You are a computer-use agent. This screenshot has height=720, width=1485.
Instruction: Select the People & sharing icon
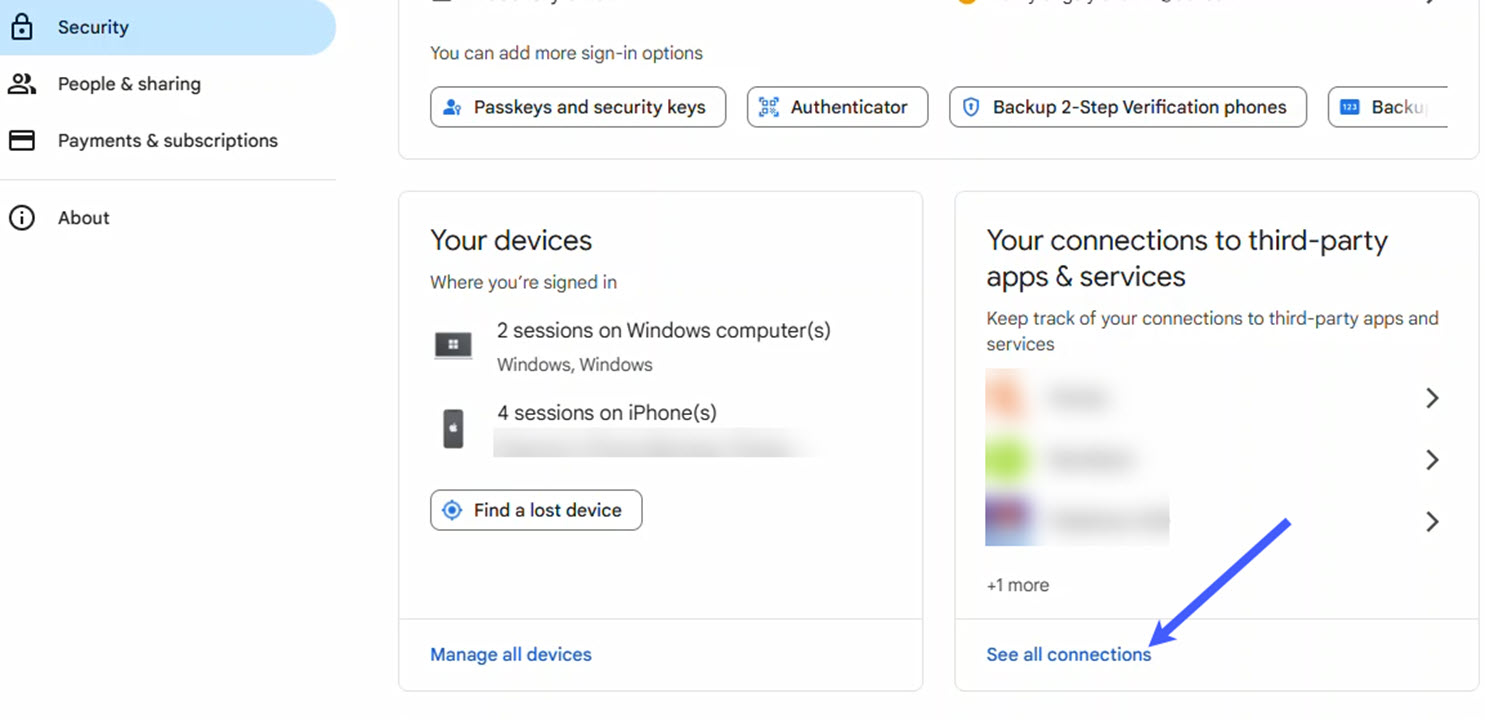[22, 84]
